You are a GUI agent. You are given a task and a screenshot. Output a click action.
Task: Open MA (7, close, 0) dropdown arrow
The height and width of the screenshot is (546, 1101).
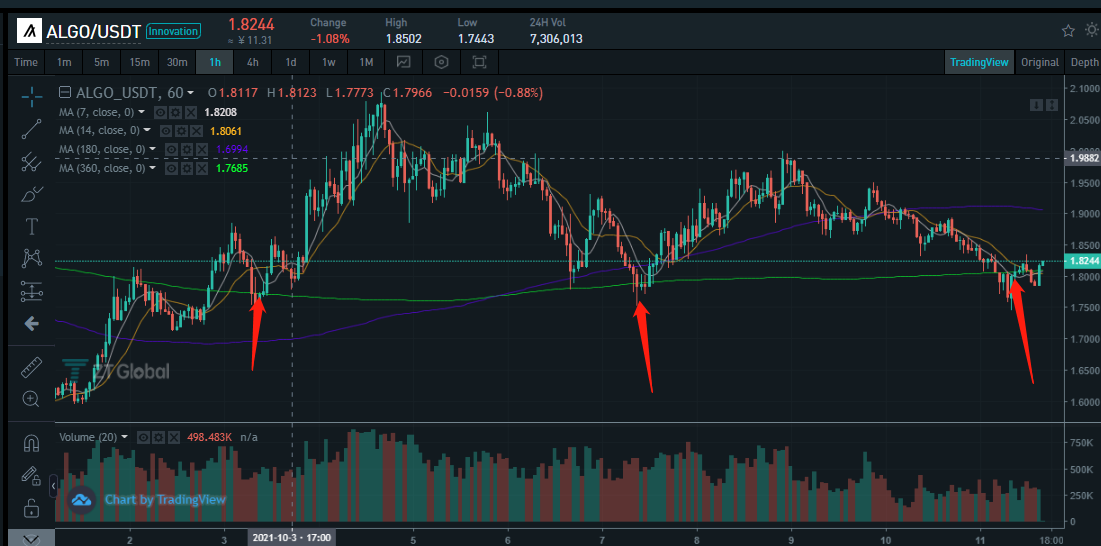142,112
